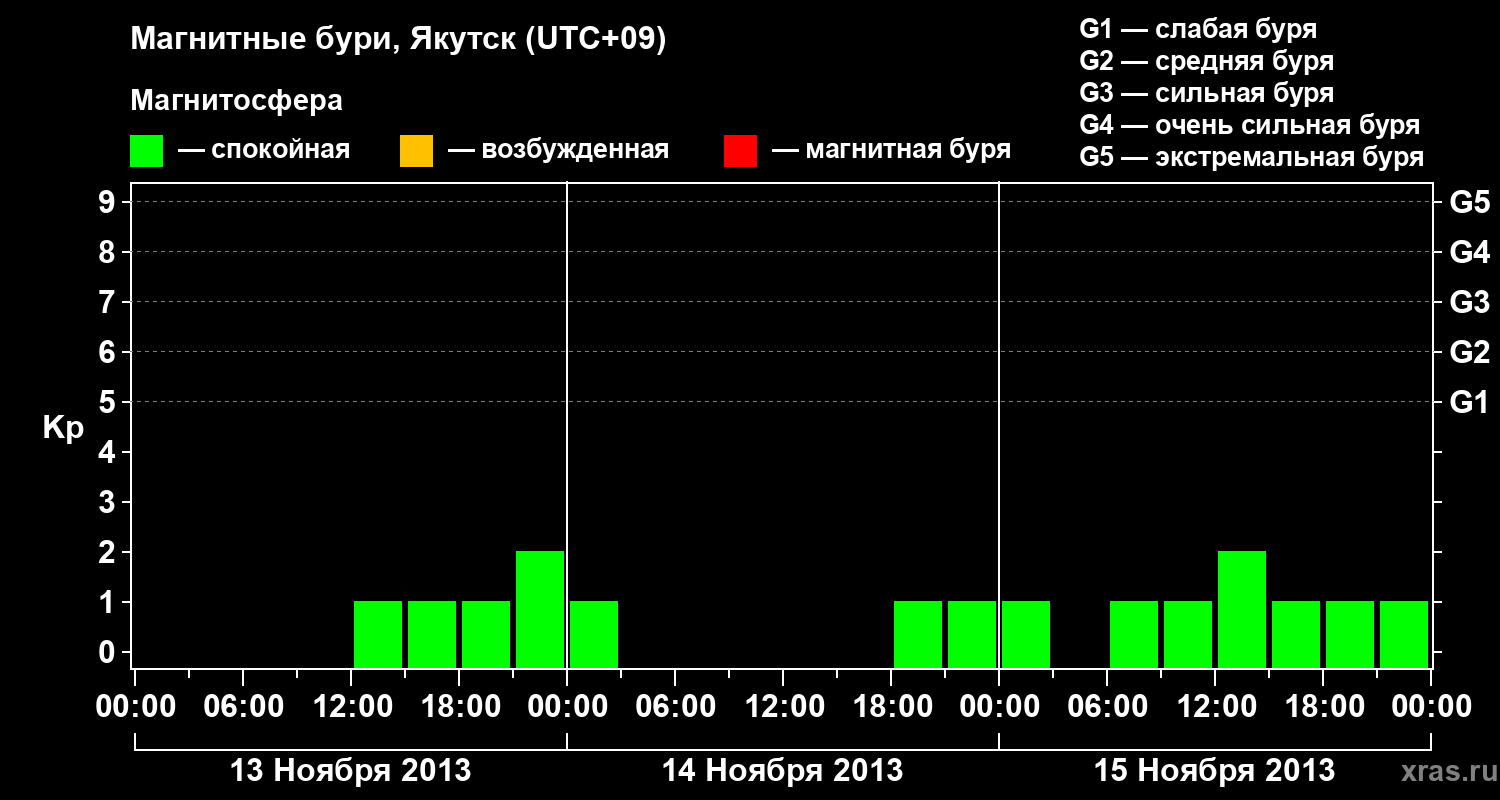This screenshot has width=1500, height=800.
Task: Select the chart title 'Магнитные бури, Якутск (UTC+09)'
Action: coord(398,40)
